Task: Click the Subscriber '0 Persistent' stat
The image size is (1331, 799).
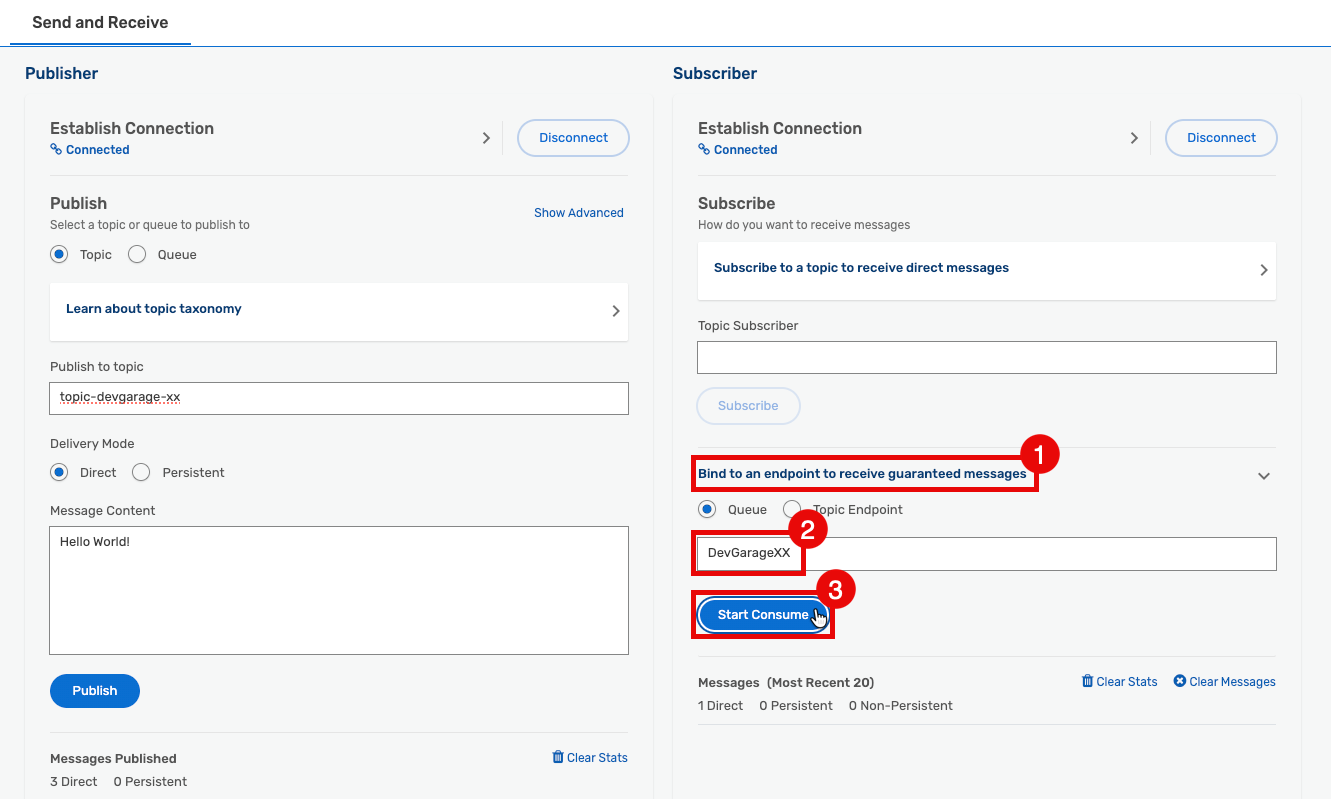Action: (x=796, y=706)
